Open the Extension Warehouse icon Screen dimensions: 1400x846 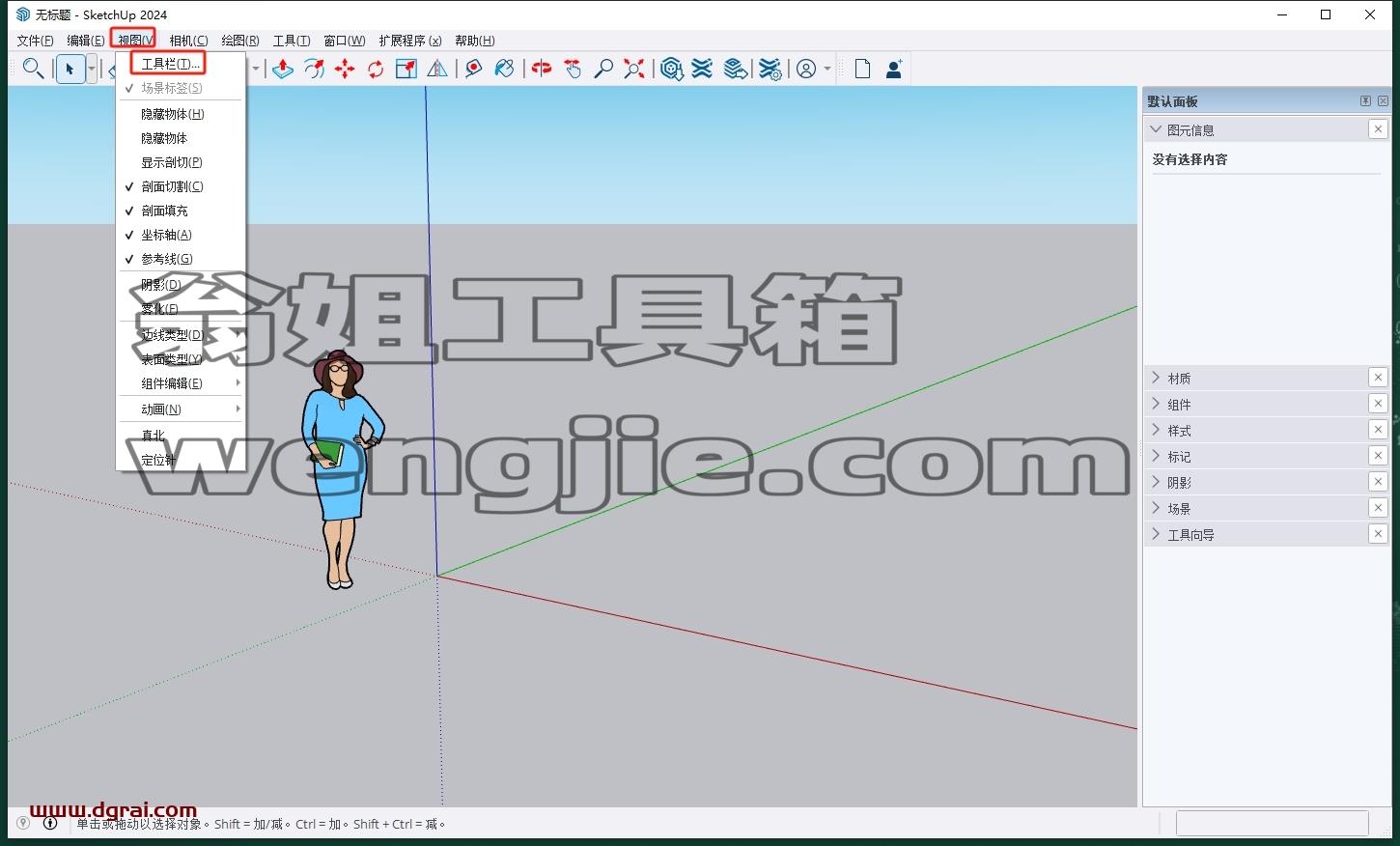coord(703,69)
